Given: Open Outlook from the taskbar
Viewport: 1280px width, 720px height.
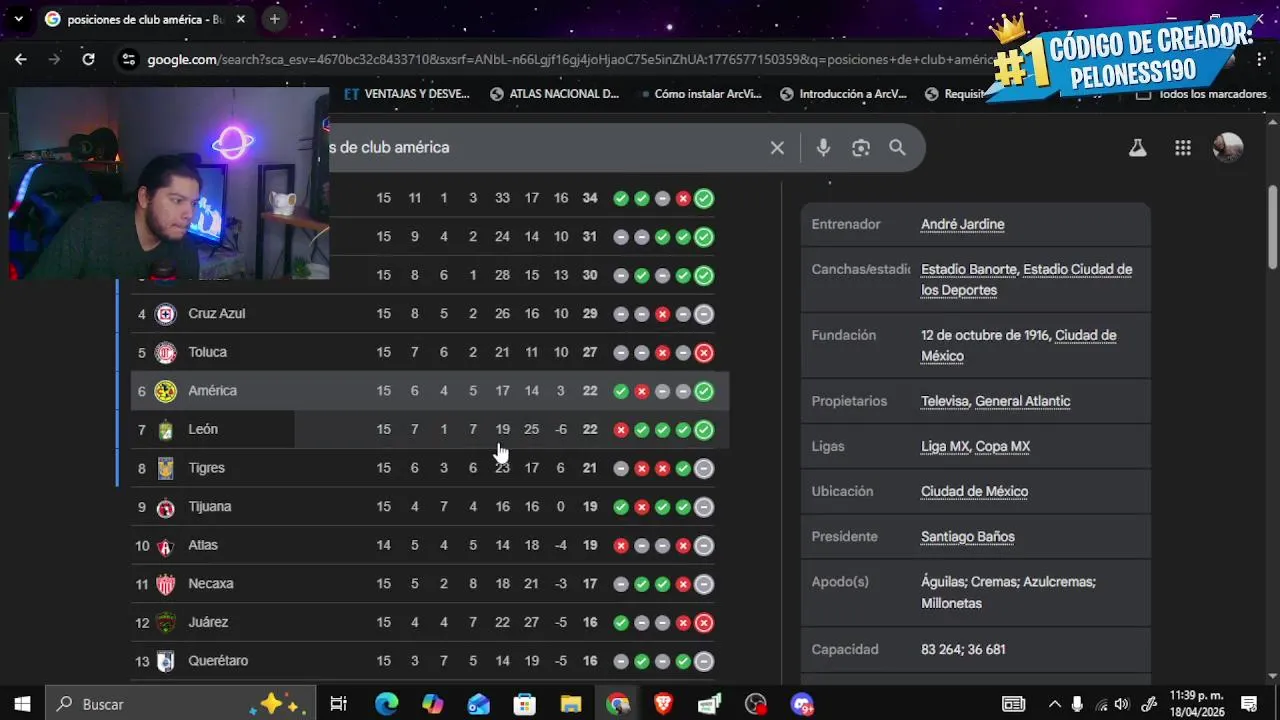Looking at the screenshot, I should tap(478, 704).
